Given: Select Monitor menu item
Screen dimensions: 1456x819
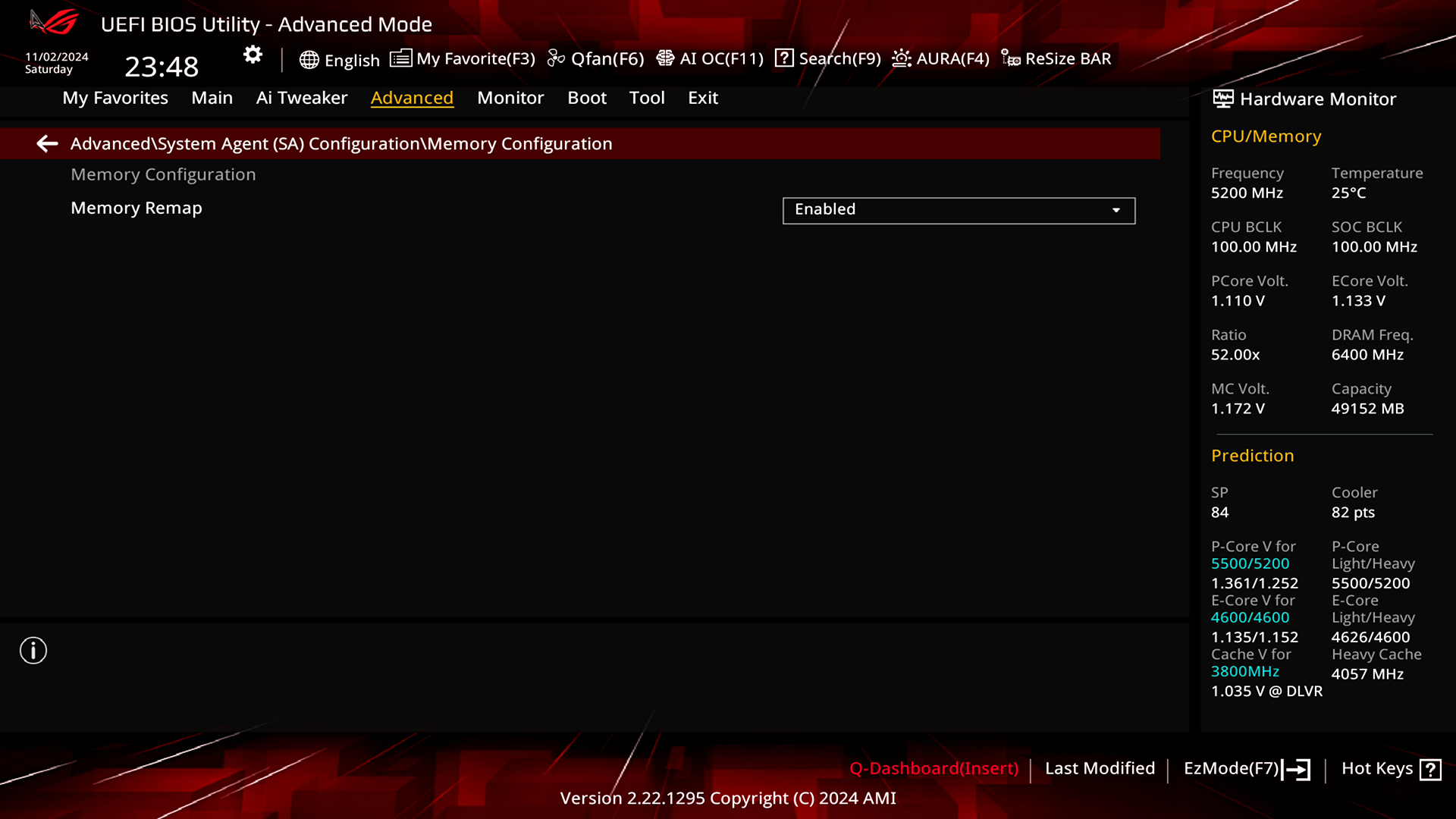Looking at the screenshot, I should click(x=511, y=97).
